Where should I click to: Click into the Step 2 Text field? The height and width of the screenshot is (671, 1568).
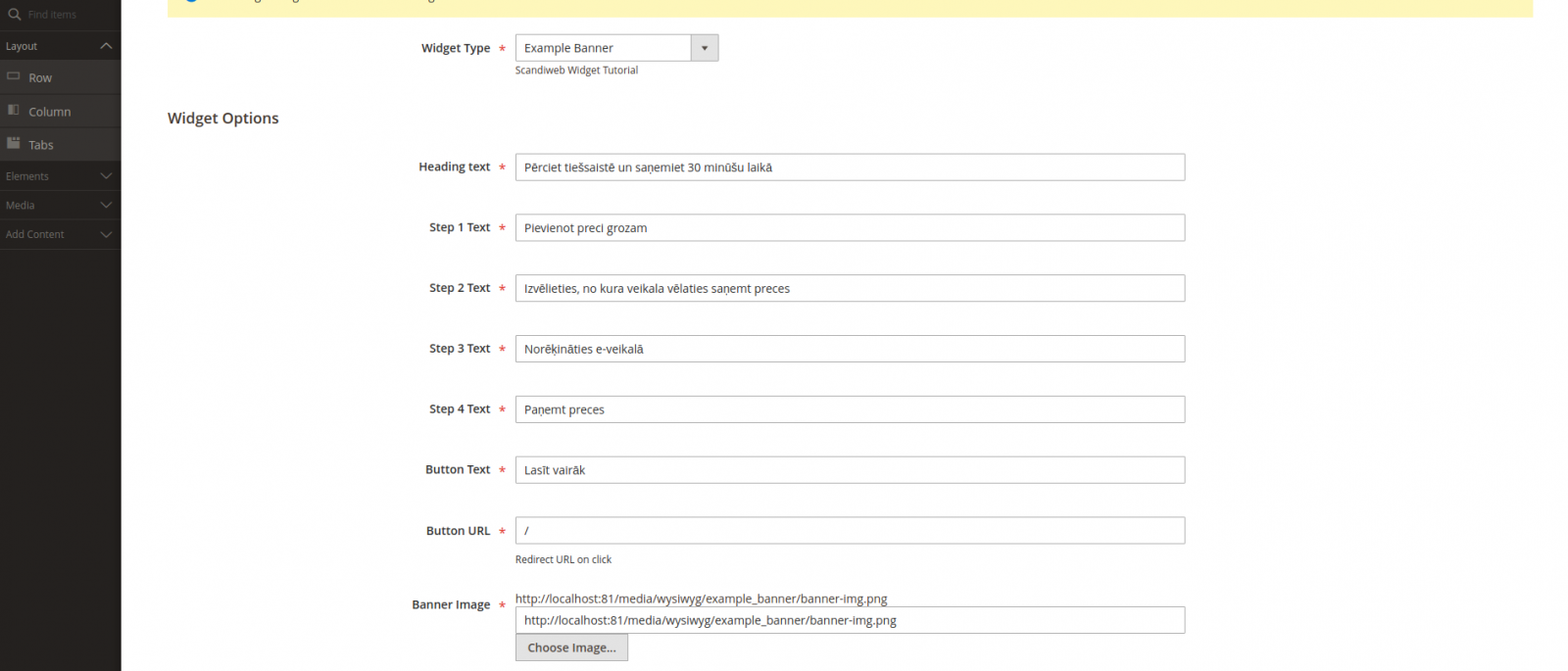[x=849, y=289]
